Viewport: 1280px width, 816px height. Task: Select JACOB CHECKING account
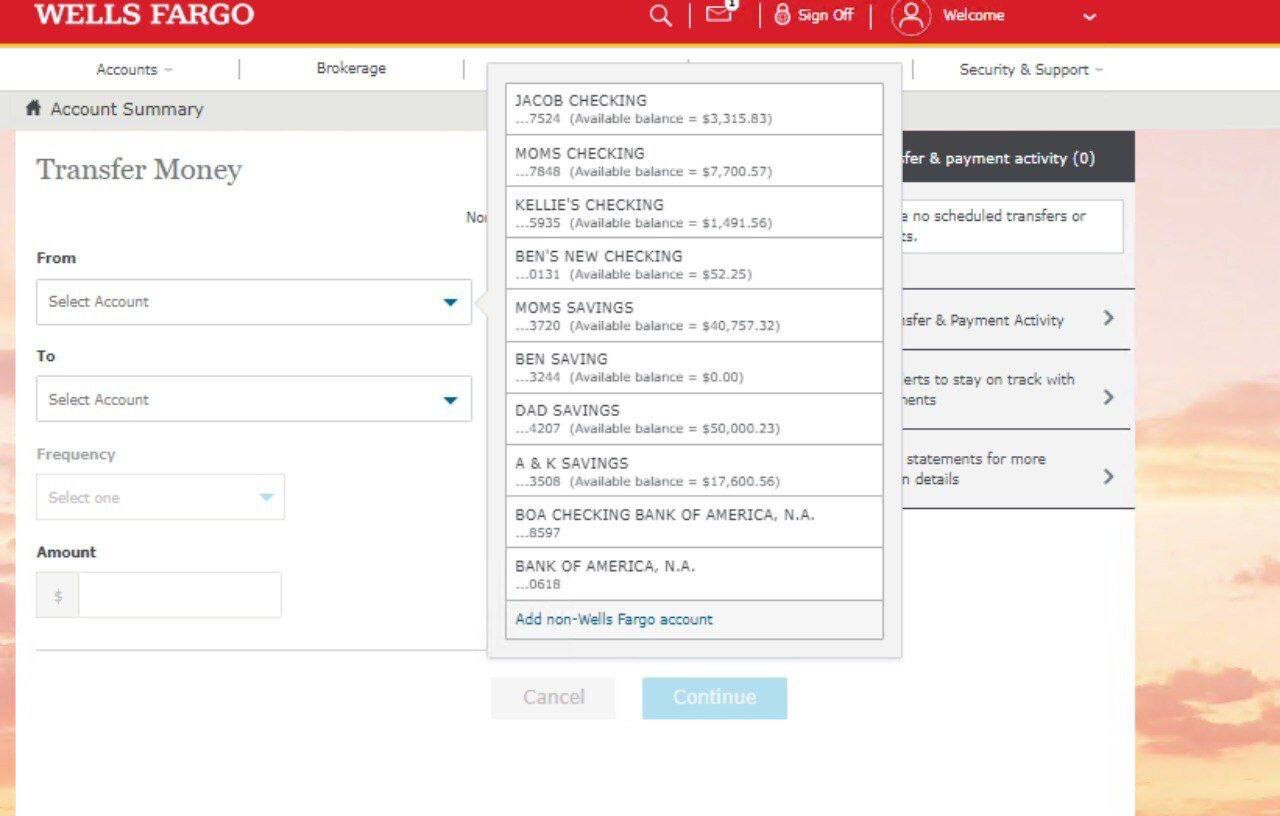pyautogui.click(x=694, y=109)
